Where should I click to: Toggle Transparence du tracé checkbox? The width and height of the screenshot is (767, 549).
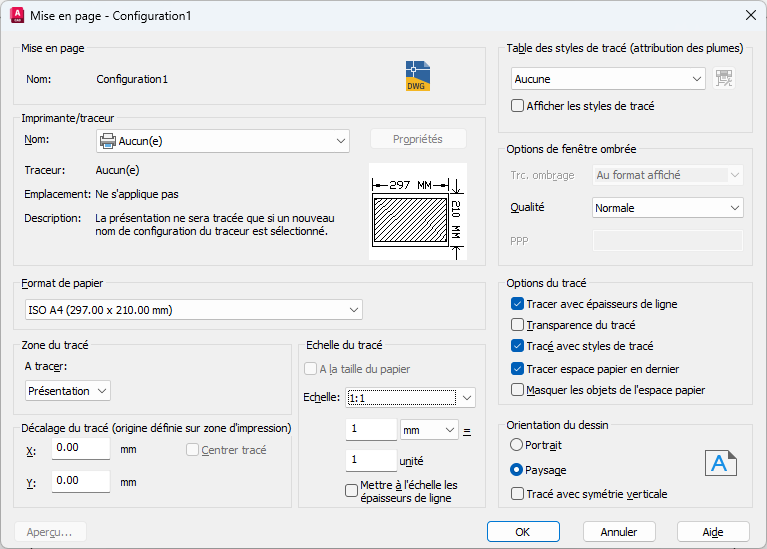pos(517,325)
